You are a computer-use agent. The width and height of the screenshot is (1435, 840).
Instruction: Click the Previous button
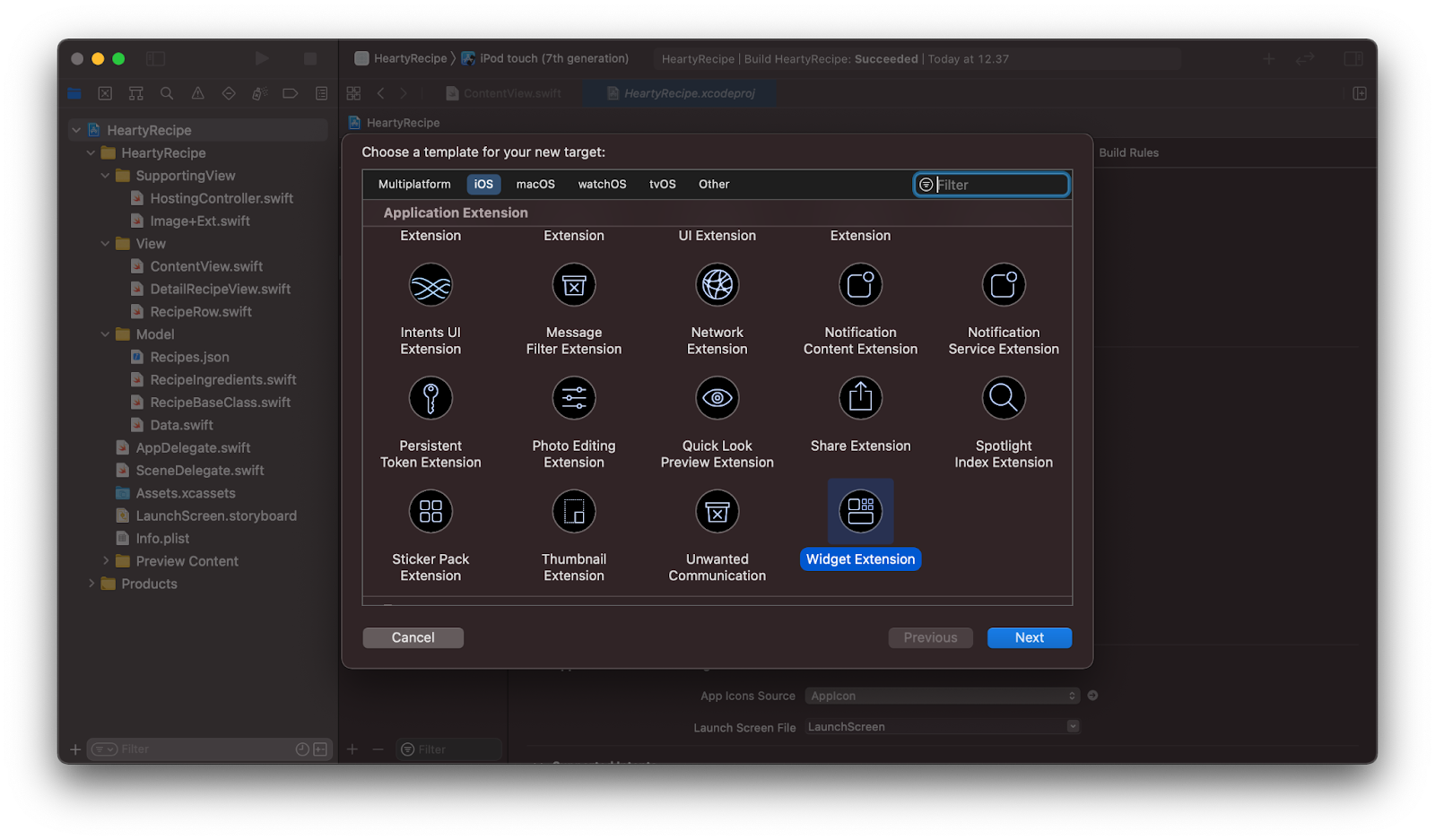pos(931,637)
